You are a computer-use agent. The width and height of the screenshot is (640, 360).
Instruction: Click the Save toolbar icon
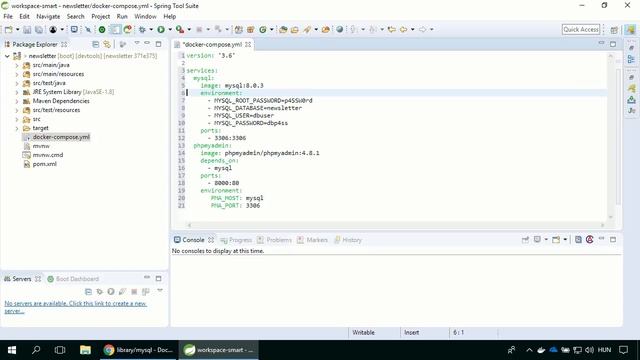coord(27,29)
